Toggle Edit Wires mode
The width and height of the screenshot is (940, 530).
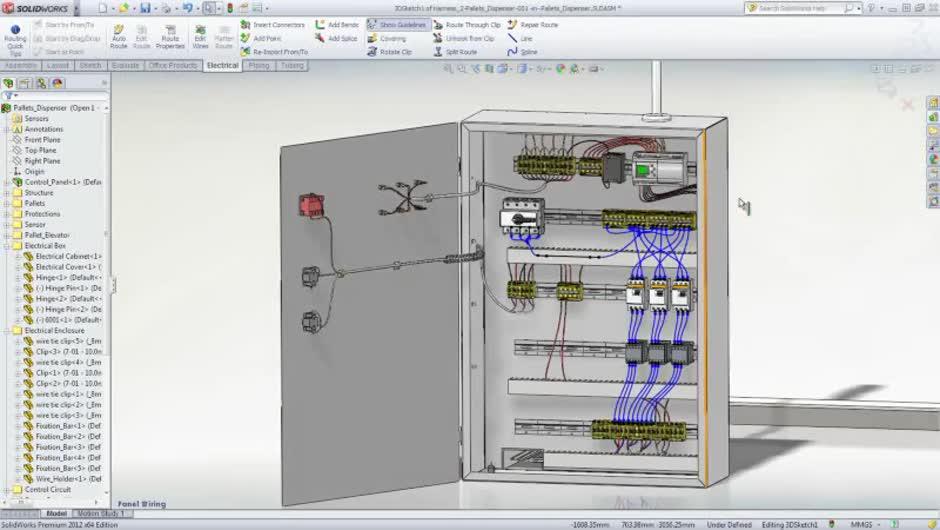[x=200, y=36]
